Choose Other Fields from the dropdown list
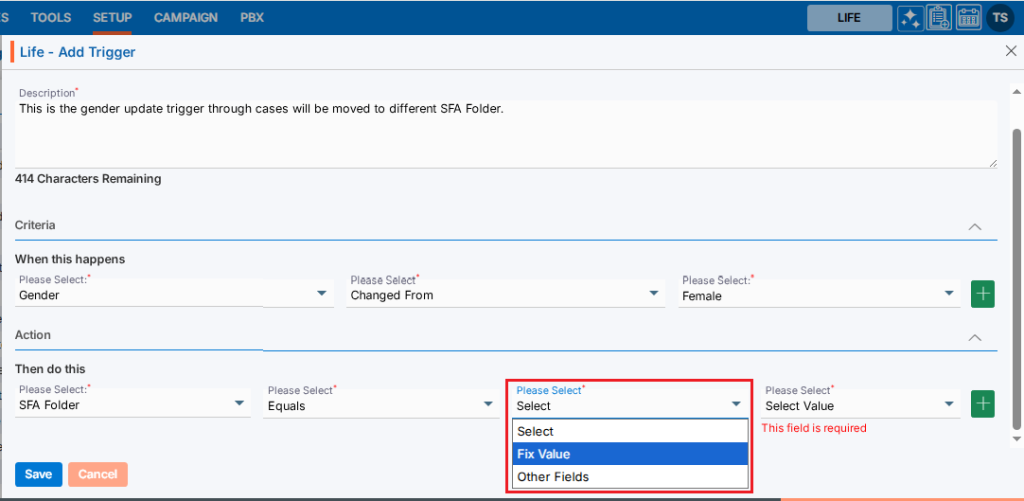 pos(630,477)
